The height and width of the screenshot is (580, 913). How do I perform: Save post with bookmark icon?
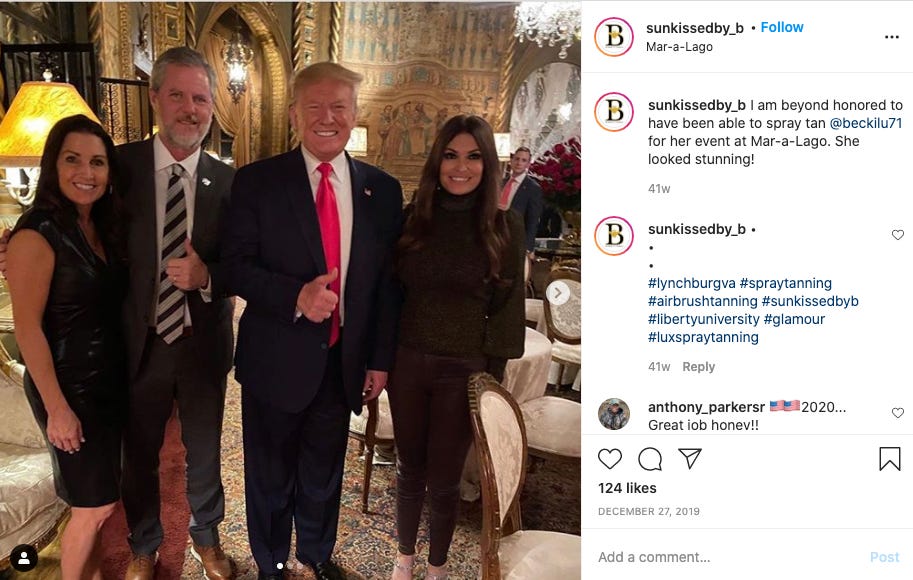point(890,459)
